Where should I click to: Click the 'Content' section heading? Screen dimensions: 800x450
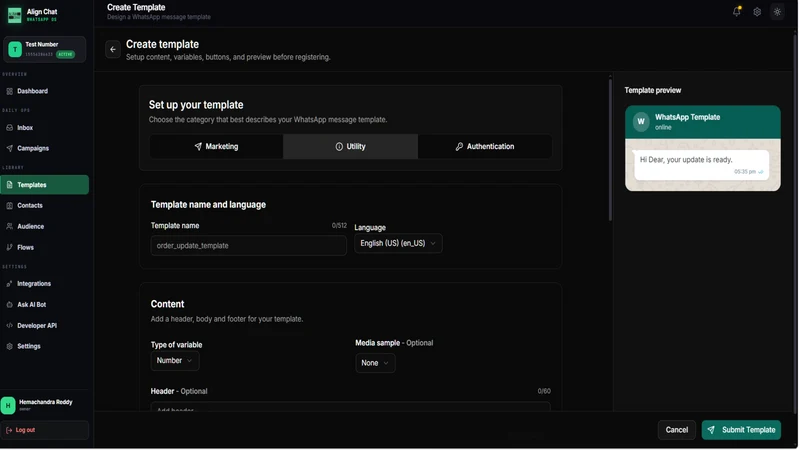point(167,304)
